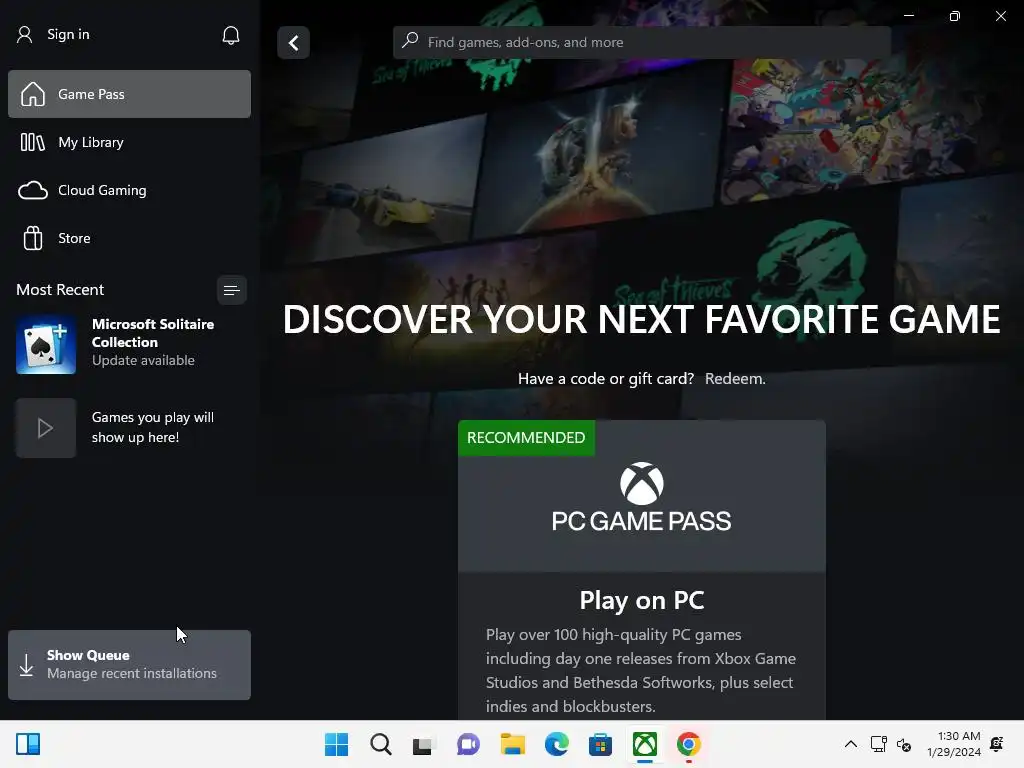Click the Xbox app taskbar icon
This screenshot has width=1024, height=768.
(x=645, y=744)
